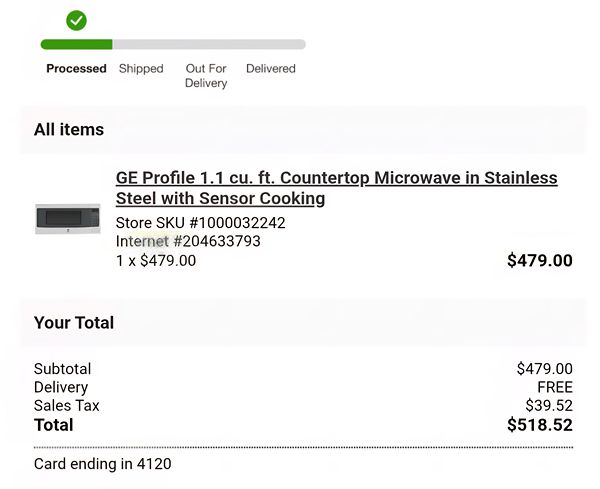The image size is (600, 489).
Task: Click the Internet #204633793 text
Action: click(x=188, y=241)
